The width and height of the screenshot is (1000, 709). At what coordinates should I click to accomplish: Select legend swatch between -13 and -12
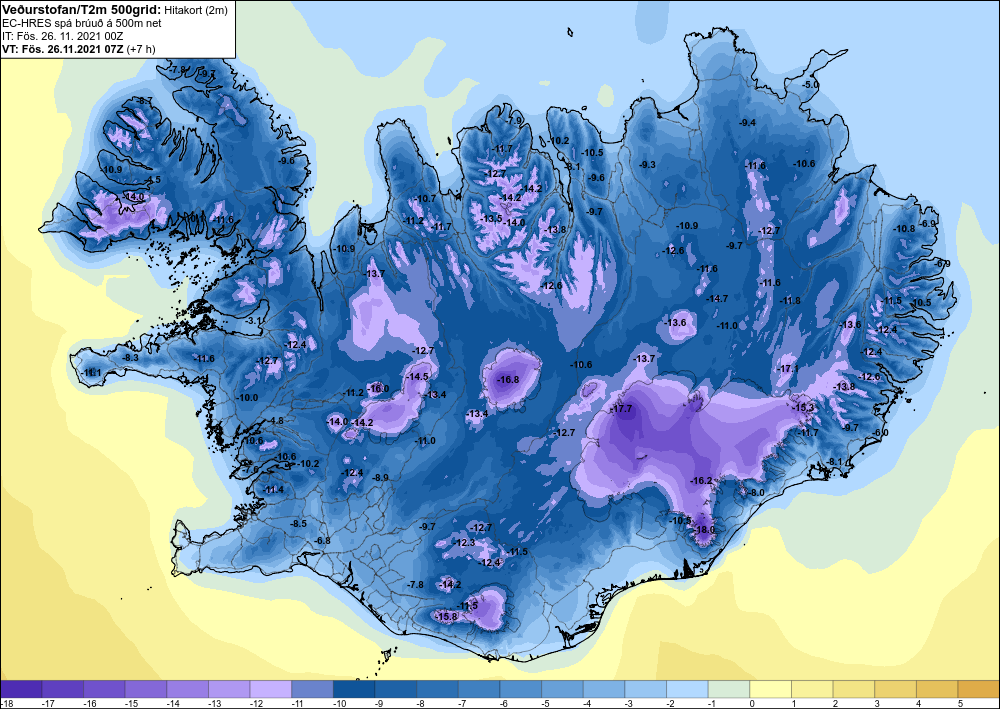(x=229, y=689)
